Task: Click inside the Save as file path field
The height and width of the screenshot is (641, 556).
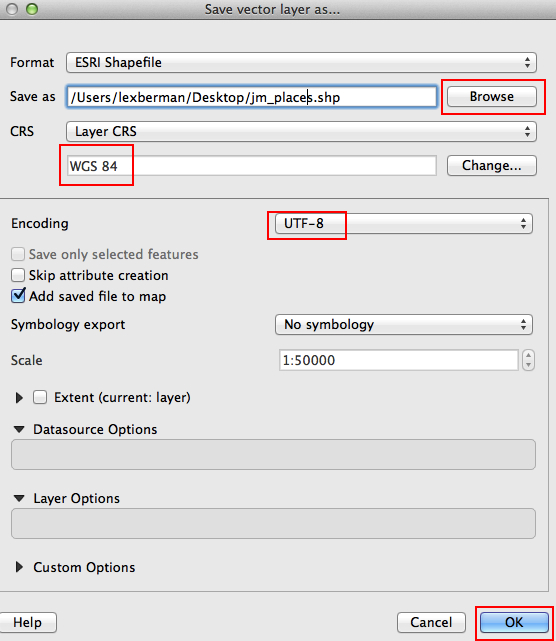Action: 251,96
